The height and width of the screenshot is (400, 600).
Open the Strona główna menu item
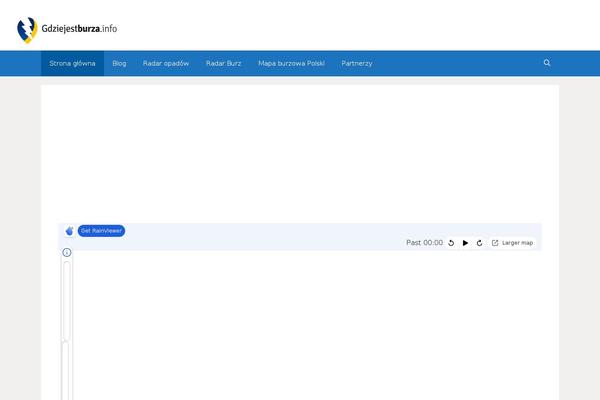[x=72, y=64]
